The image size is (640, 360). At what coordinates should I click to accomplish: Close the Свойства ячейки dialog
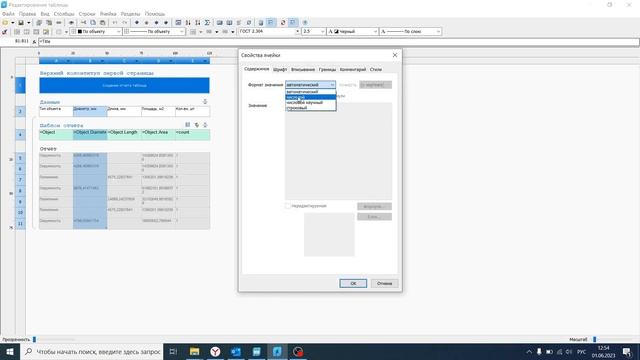pyautogui.click(x=395, y=55)
